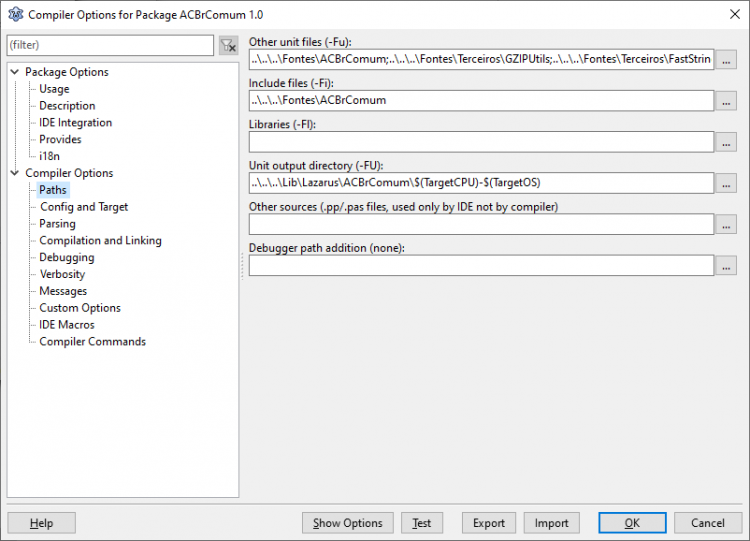Browse for Unit output directory
The image size is (750, 541).
726,183
